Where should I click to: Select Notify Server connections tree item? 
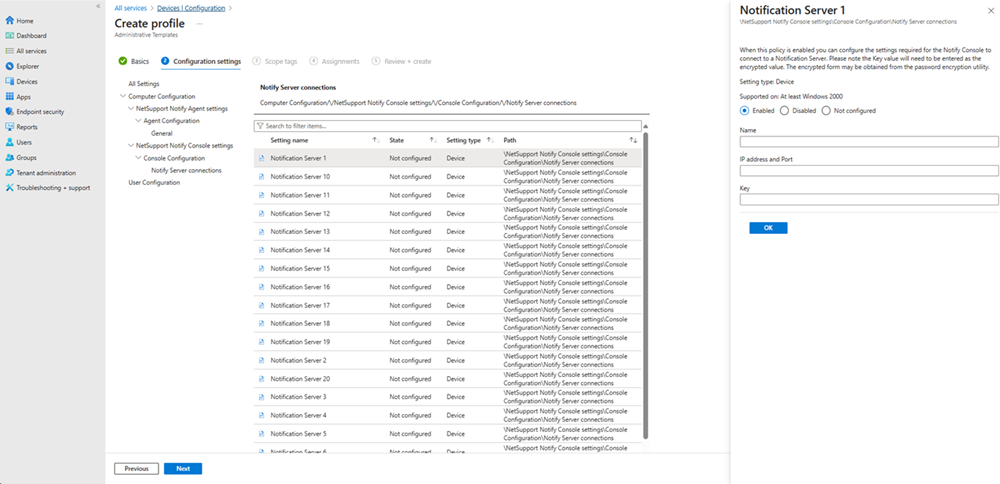tap(186, 171)
